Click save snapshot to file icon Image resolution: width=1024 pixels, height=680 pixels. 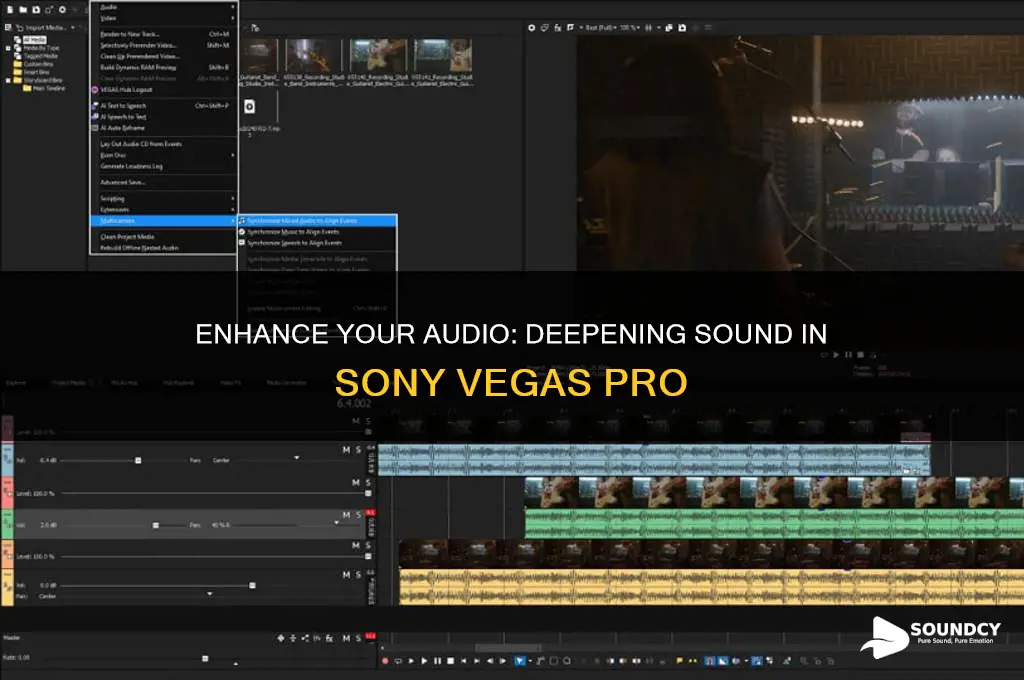[682, 28]
